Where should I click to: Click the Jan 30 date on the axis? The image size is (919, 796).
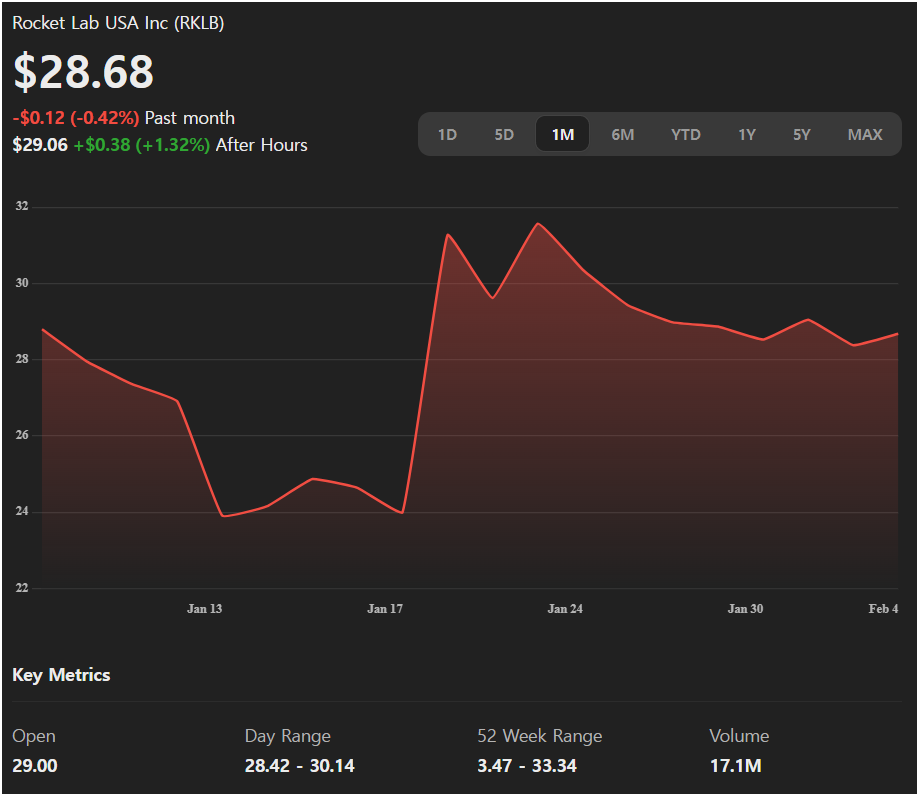(746, 609)
